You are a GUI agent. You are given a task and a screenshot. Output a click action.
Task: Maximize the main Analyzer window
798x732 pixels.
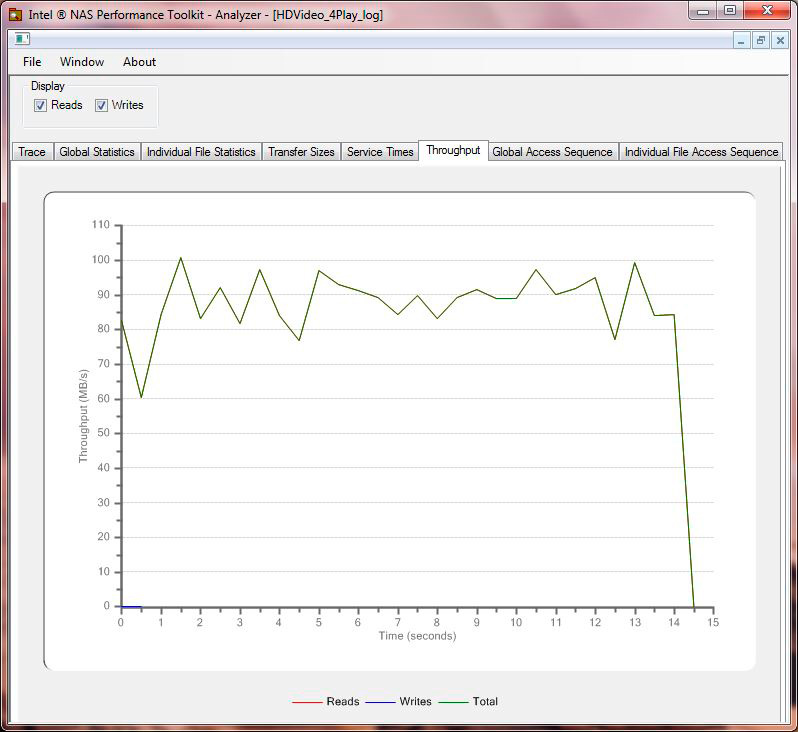pyautogui.click(x=729, y=10)
